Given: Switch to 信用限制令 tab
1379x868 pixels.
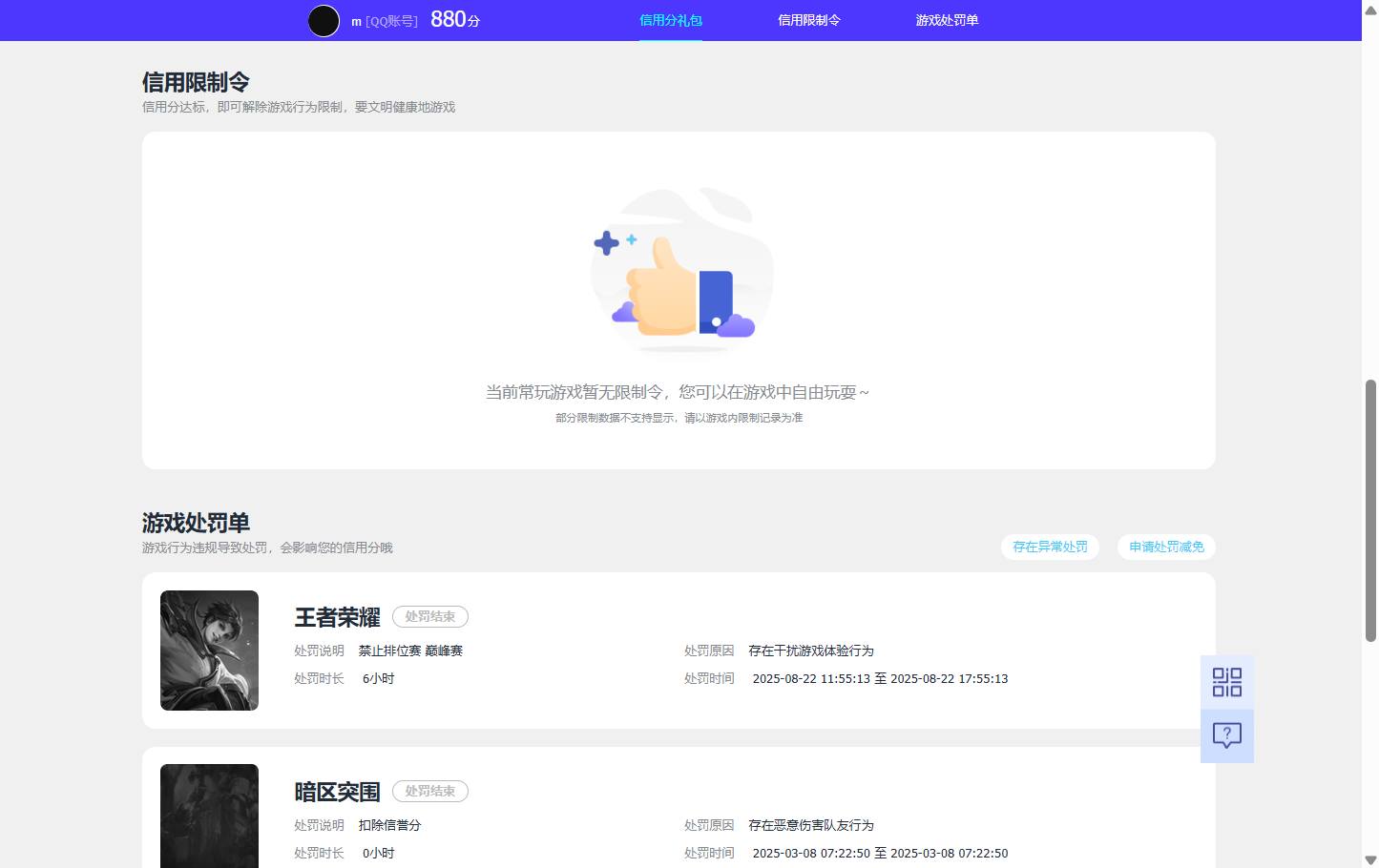Looking at the screenshot, I should 809,20.
